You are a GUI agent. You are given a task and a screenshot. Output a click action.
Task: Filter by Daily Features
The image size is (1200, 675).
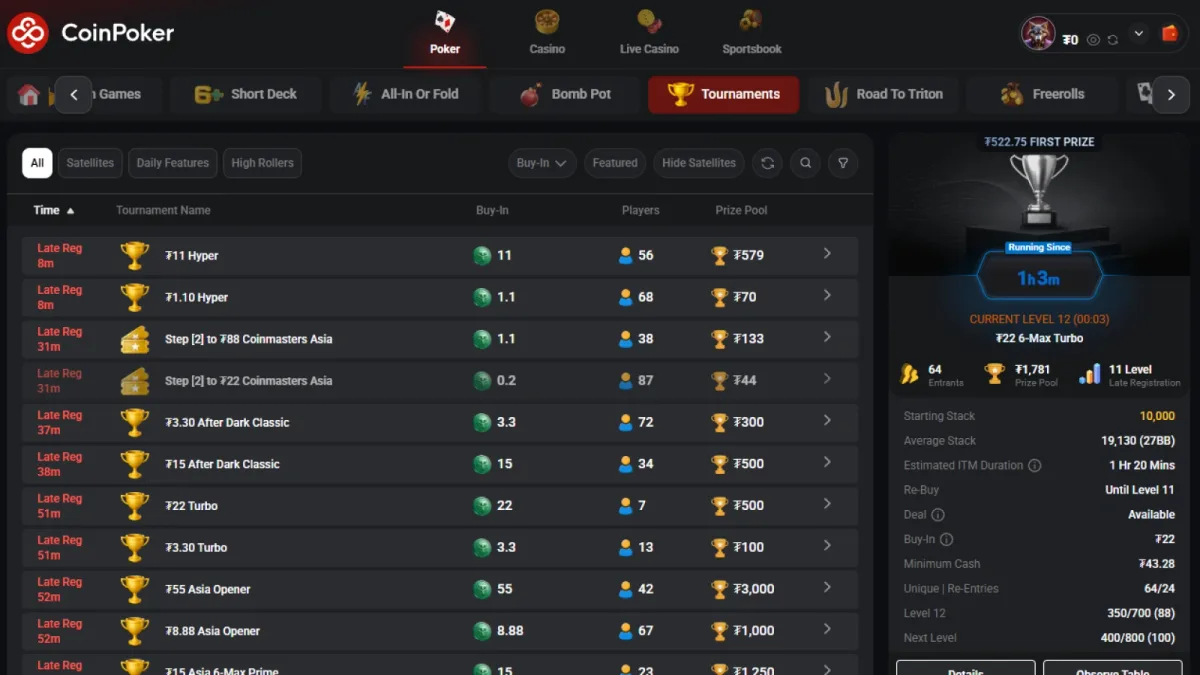[173, 163]
